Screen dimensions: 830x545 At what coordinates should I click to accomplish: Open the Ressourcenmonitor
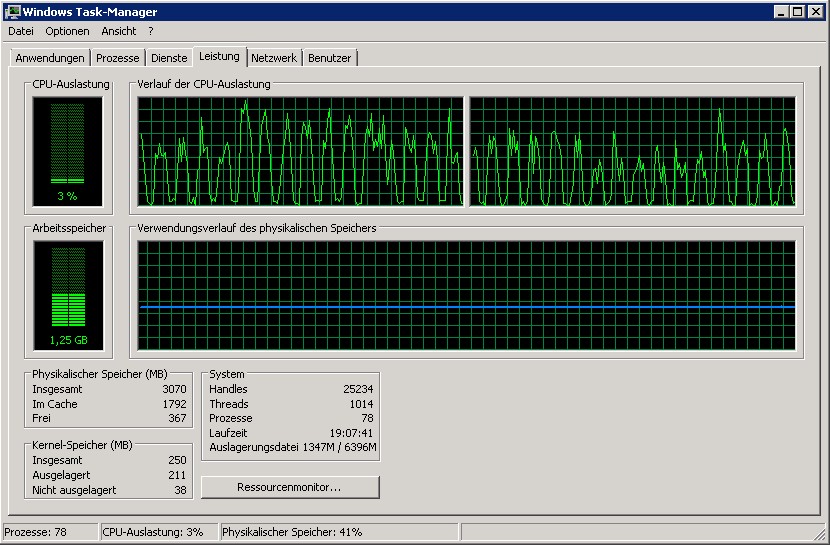[x=290, y=487]
